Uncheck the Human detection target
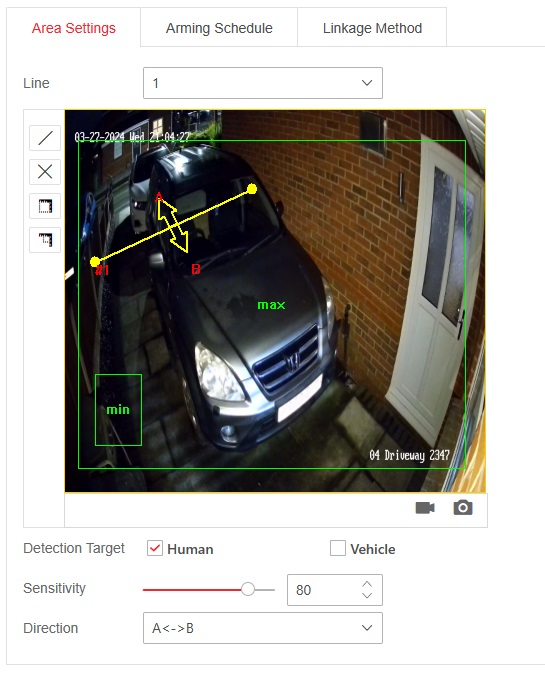This screenshot has height=673, width=545. [154, 548]
